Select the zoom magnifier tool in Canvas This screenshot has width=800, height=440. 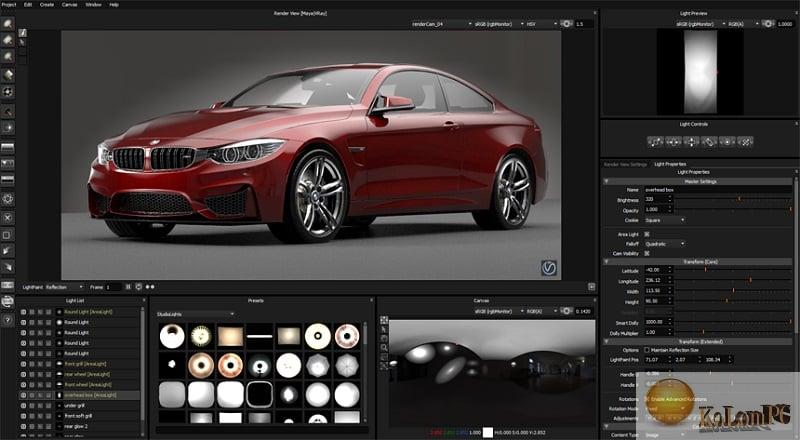(x=384, y=348)
